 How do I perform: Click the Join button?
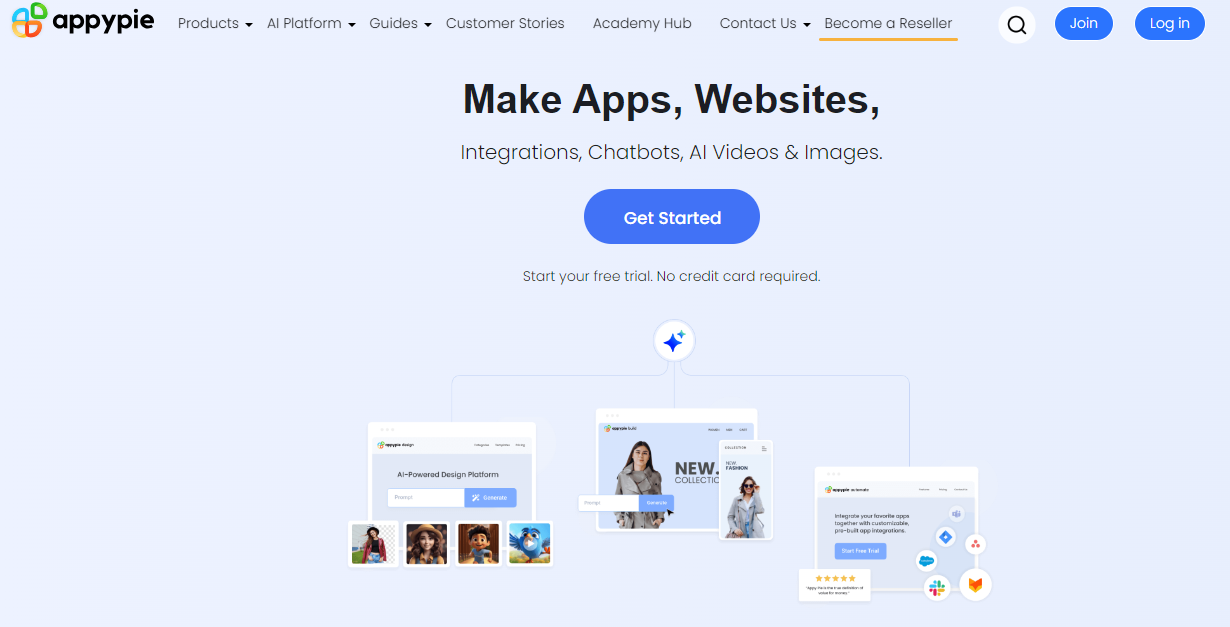(1084, 23)
